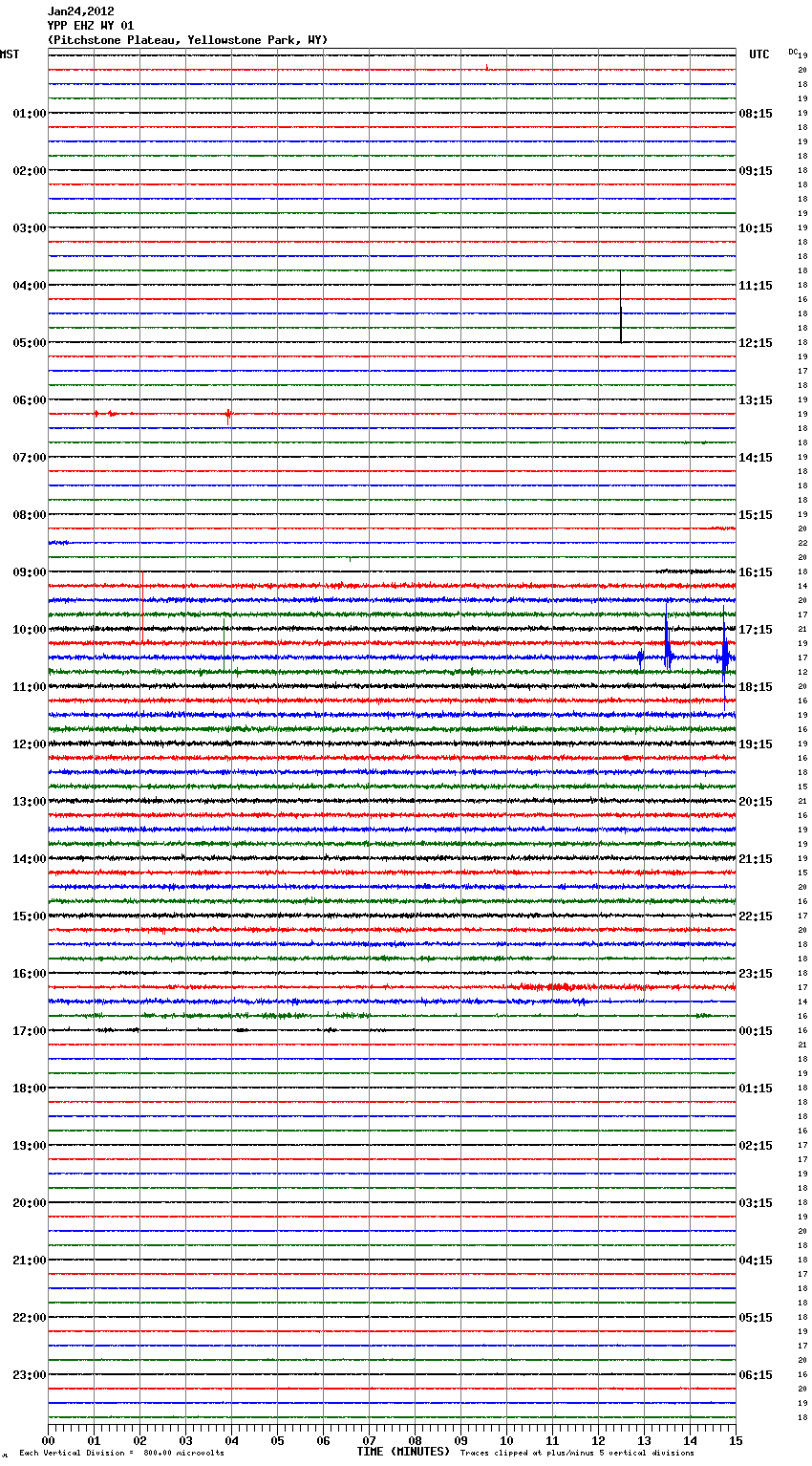
Task: Click the 04:15 UTC time label
Action: (x=756, y=1261)
